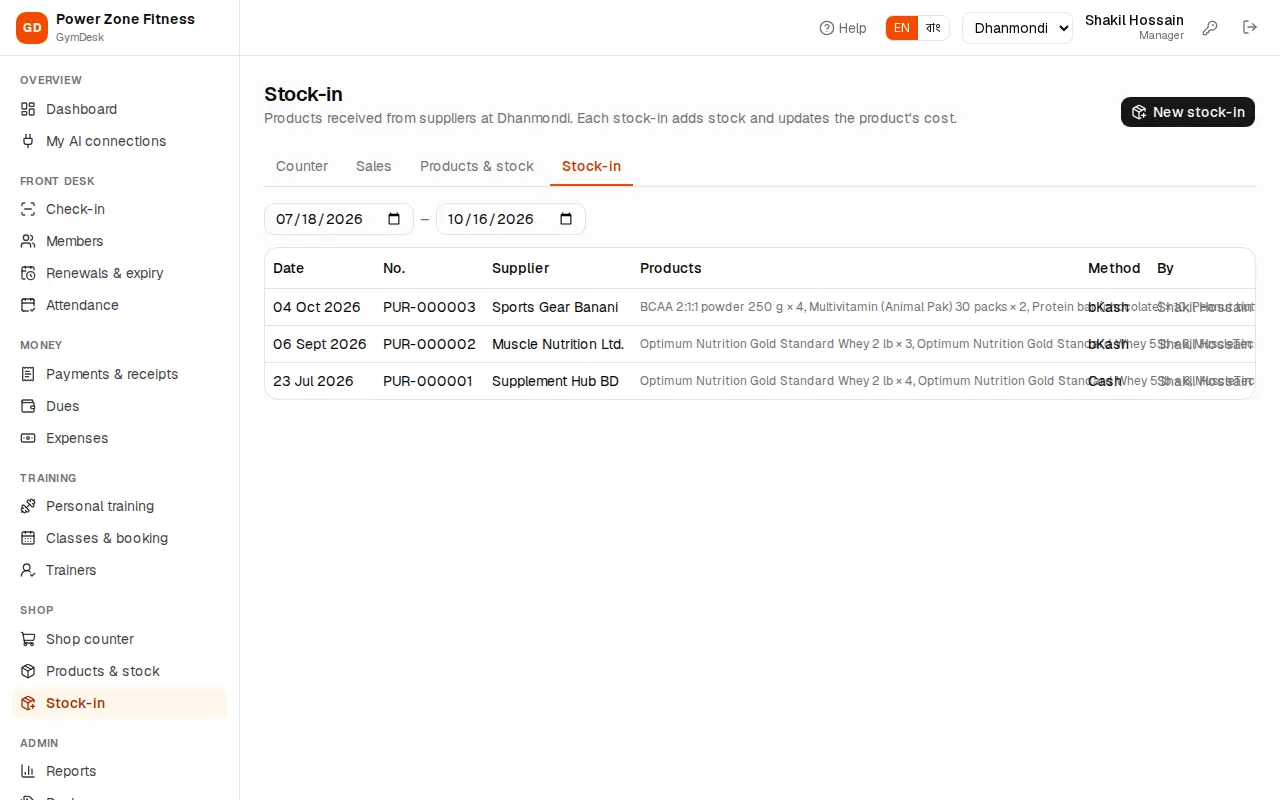Screen dimensions: 1280x800
Task: Click the Shop counter cart icon
Action: click(x=28, y=639)
